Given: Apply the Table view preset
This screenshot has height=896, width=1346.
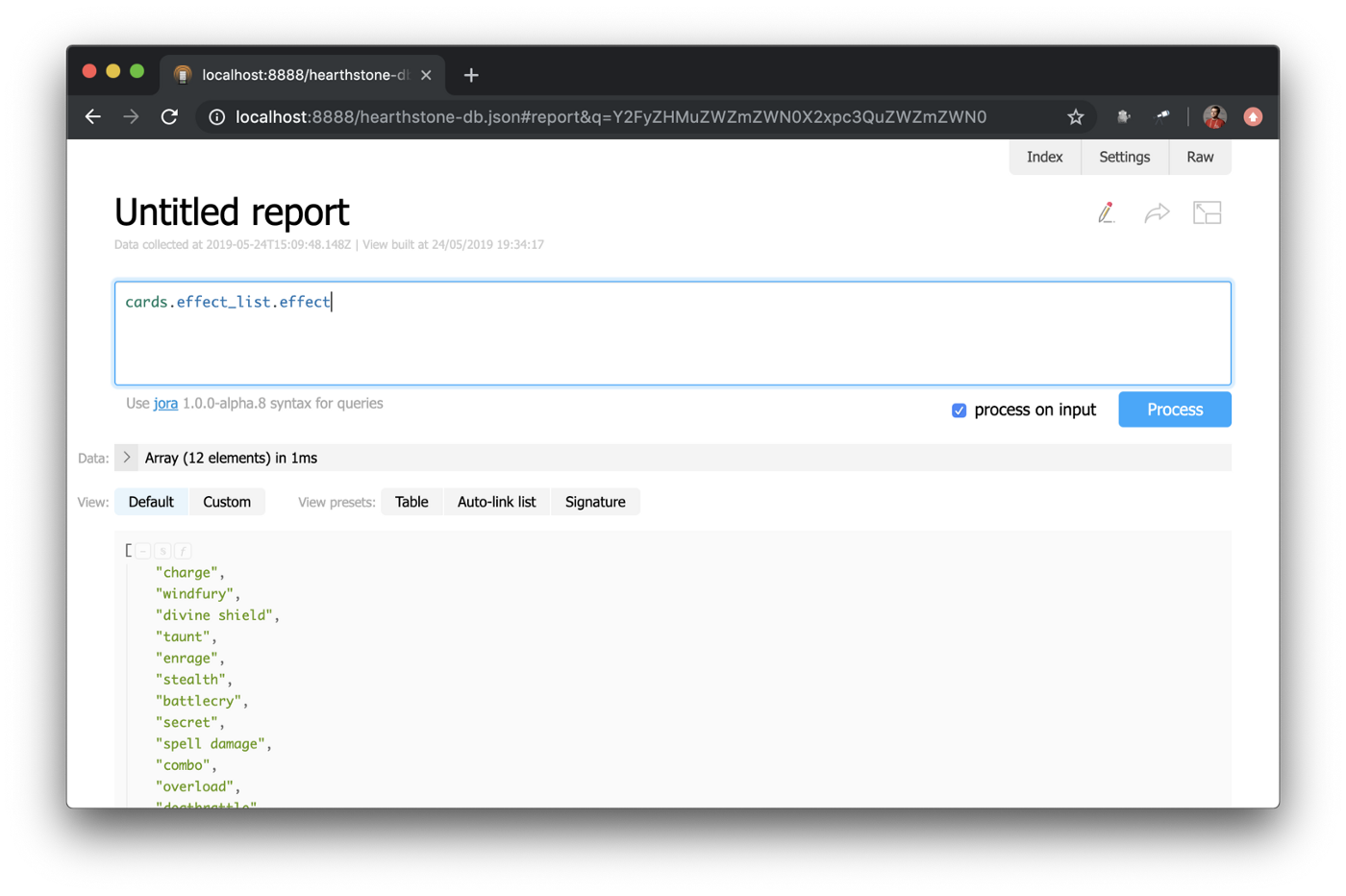Looking at the screenshot, I should point(411,502).
